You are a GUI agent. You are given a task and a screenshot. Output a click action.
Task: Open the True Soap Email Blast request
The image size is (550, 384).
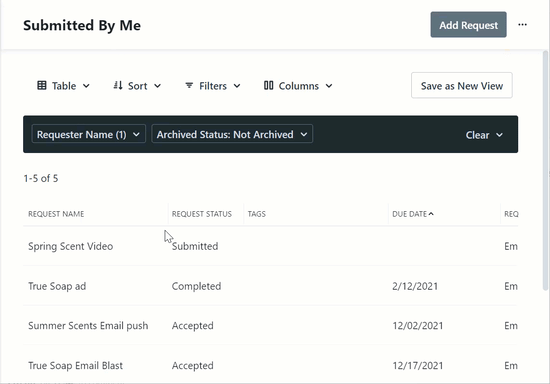tap(75, 366)
